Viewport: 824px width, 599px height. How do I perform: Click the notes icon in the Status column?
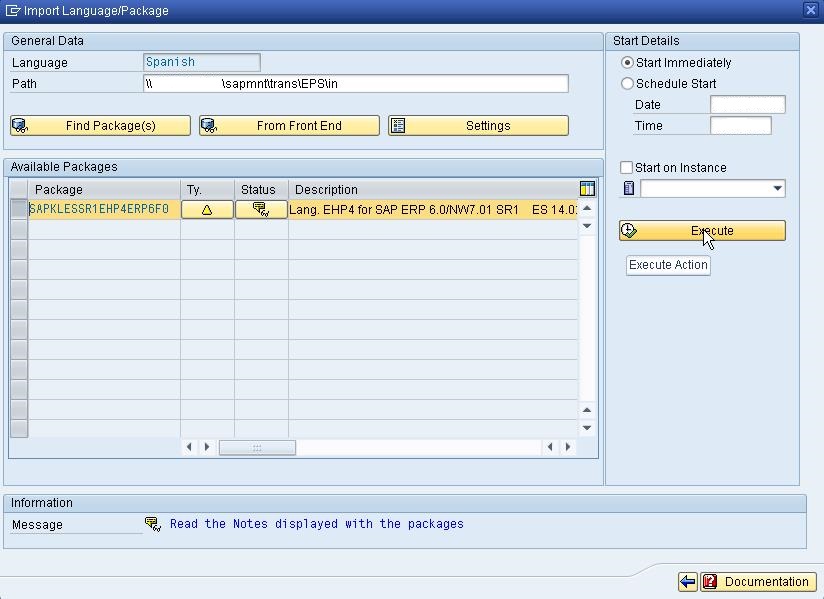[258, 209]
